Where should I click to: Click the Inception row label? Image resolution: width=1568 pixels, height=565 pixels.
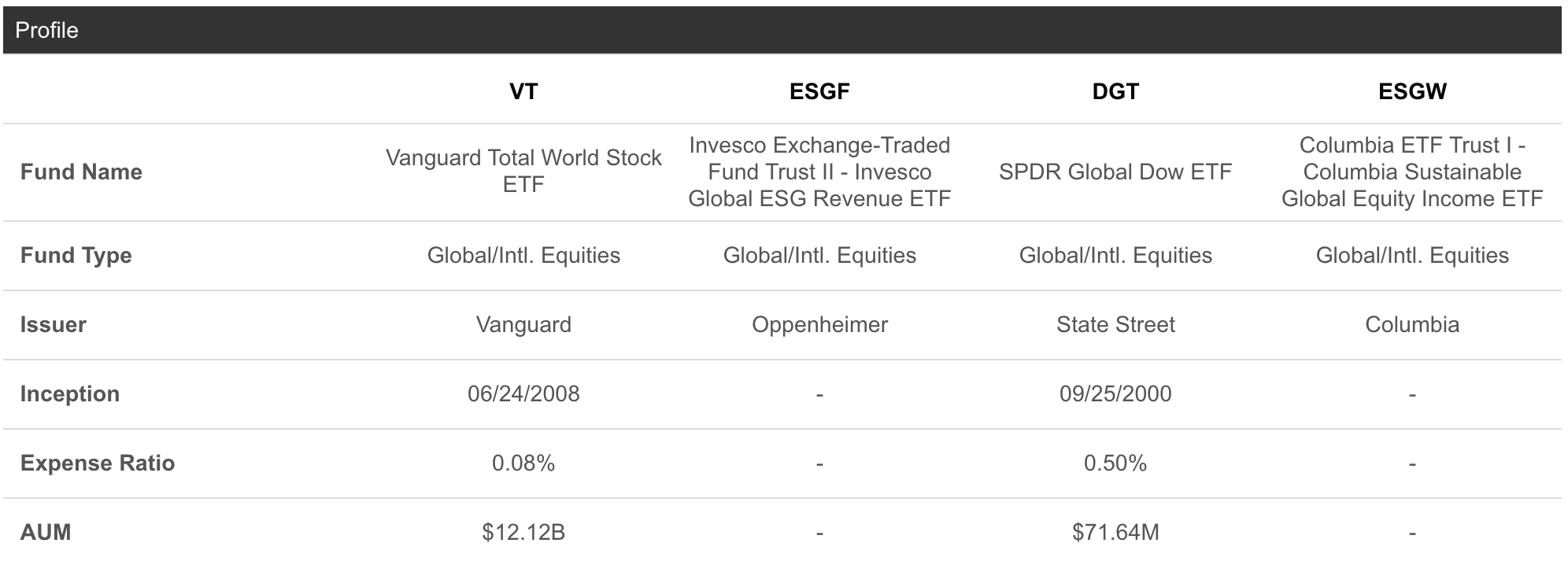69,393
